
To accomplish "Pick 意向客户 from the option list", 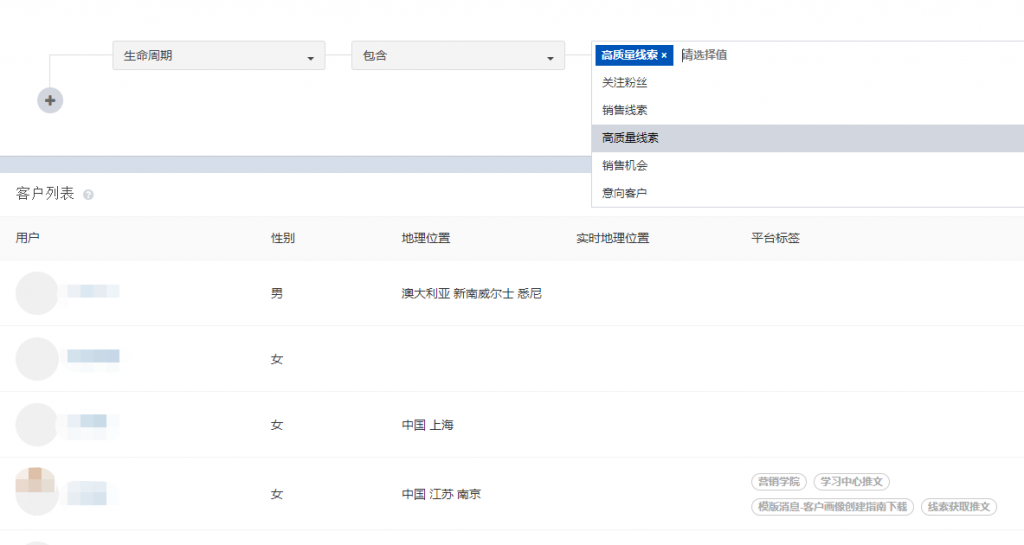I will point(625,192).
